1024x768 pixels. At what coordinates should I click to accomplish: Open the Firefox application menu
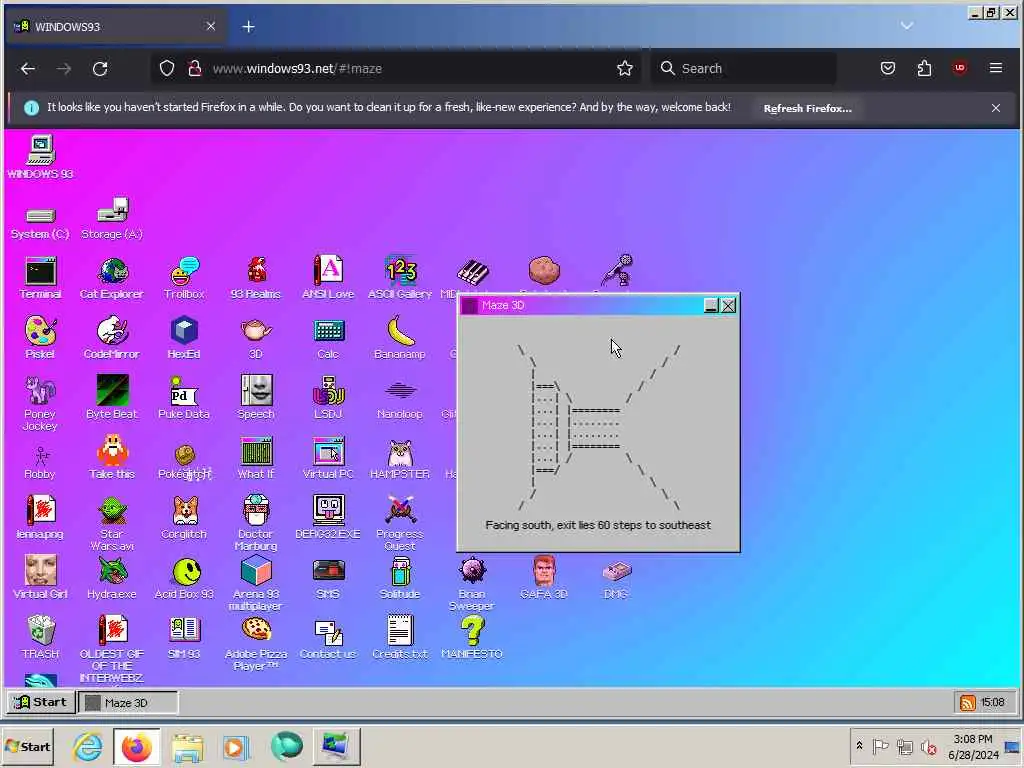995,68
